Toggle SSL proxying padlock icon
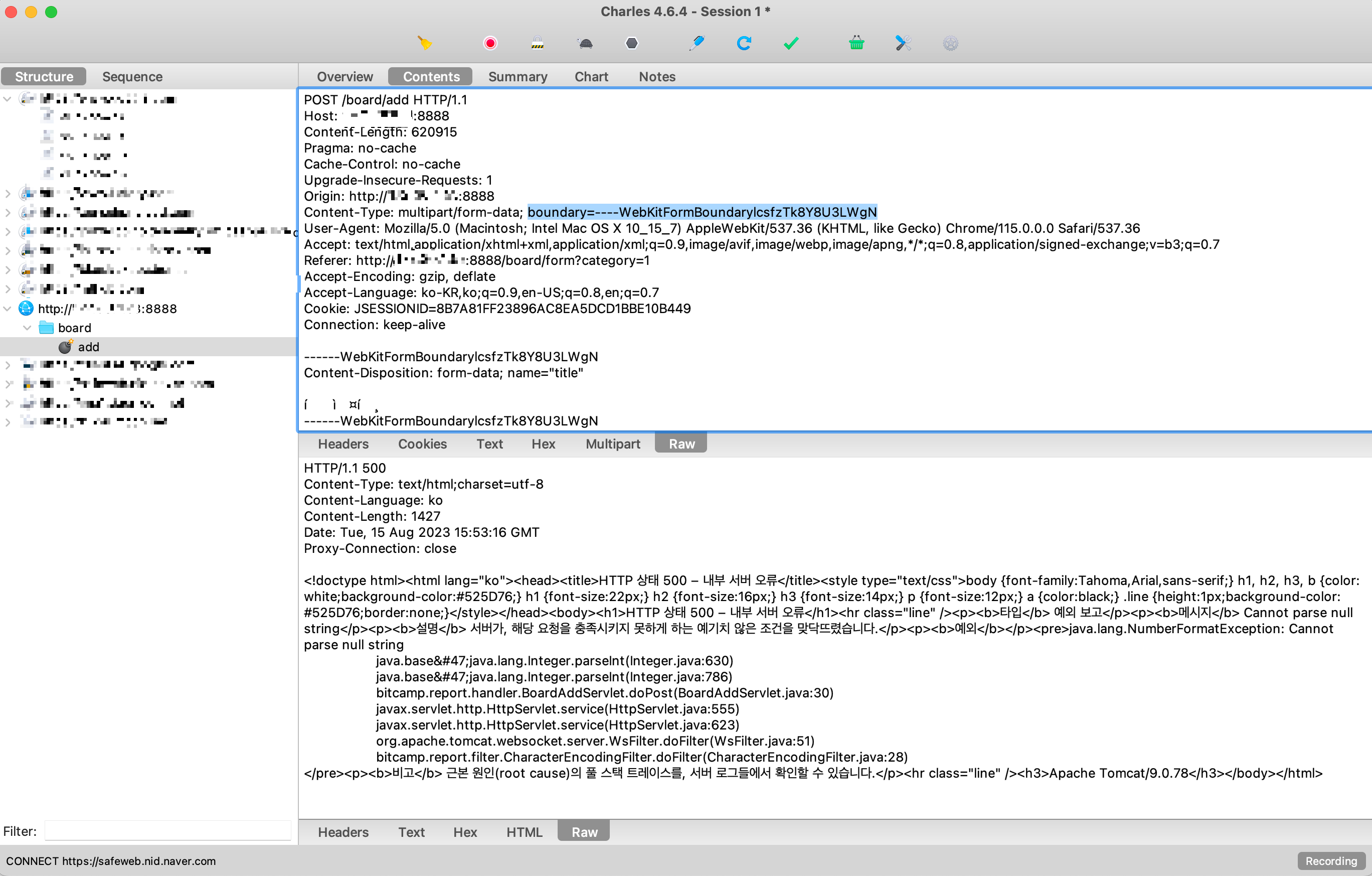This screenshot has height=876, width=1372. [x=537, y=43]
